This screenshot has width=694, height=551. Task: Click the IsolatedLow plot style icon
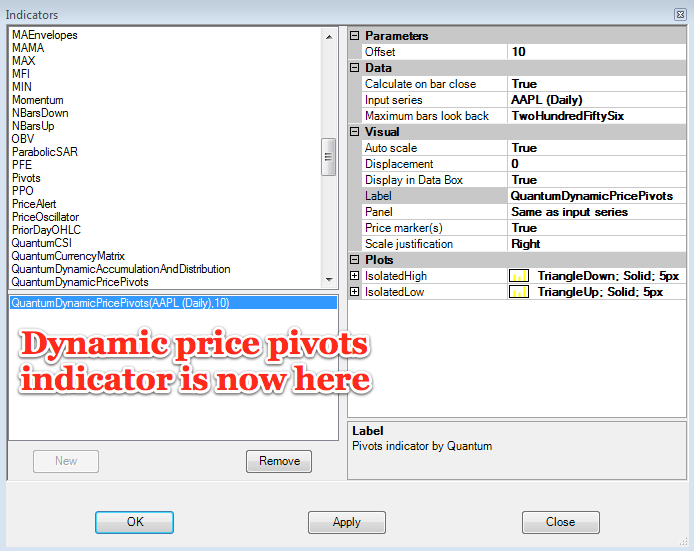point(519,292)
